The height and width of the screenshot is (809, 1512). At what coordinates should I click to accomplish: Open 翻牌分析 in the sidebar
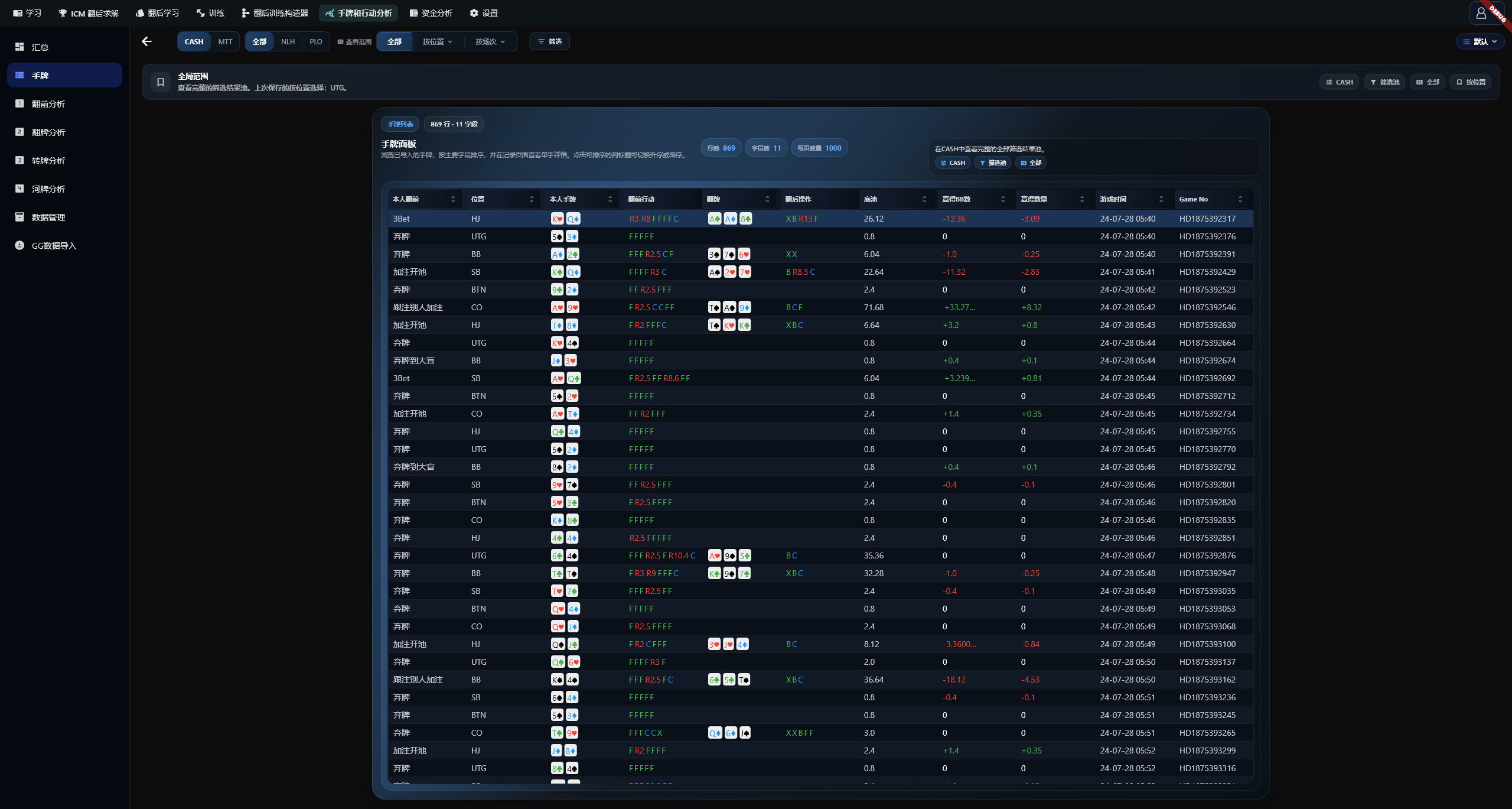point(64,132)
